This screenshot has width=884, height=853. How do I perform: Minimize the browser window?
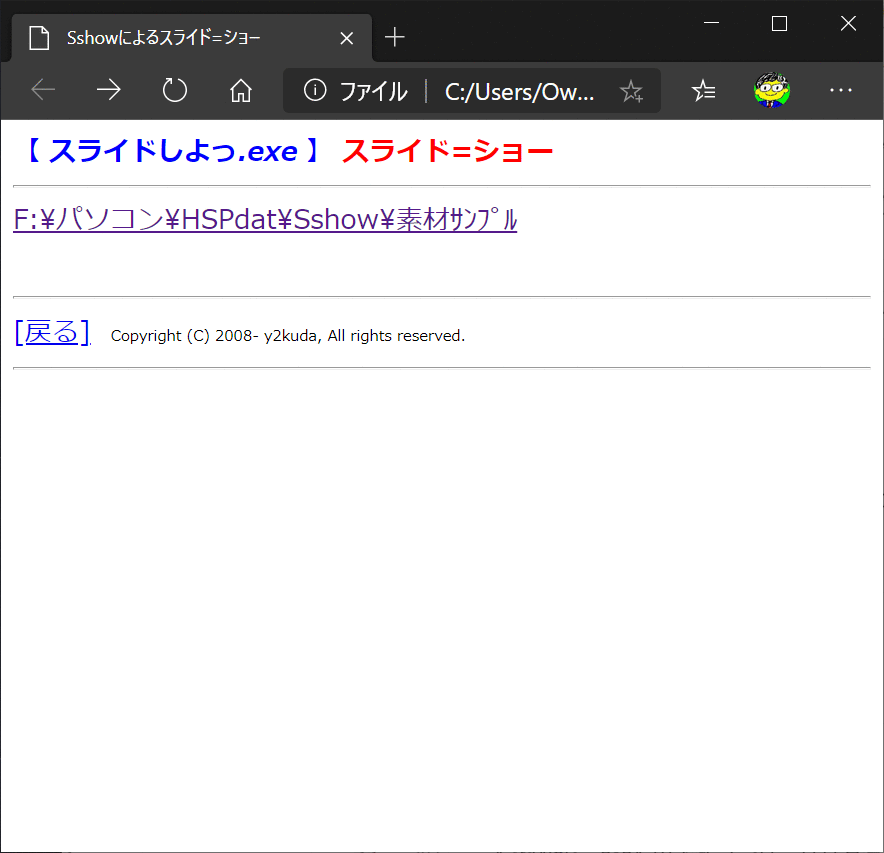(x=712, y=24)
